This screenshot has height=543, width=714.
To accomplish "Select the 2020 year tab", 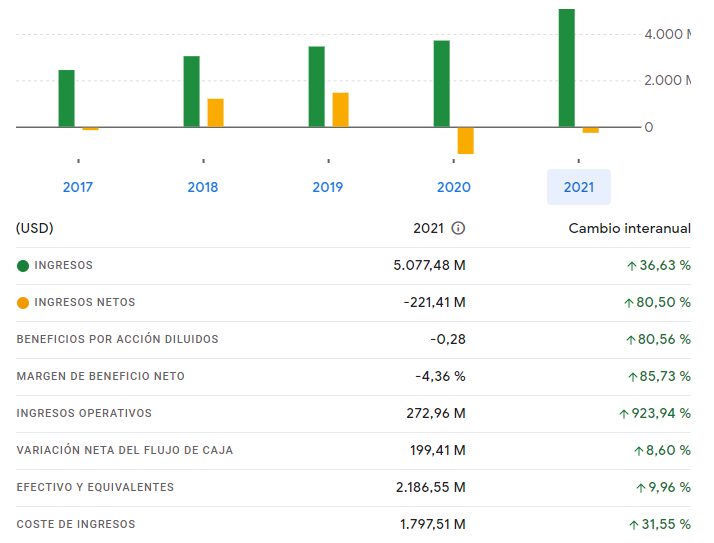I will click(454, 187).
